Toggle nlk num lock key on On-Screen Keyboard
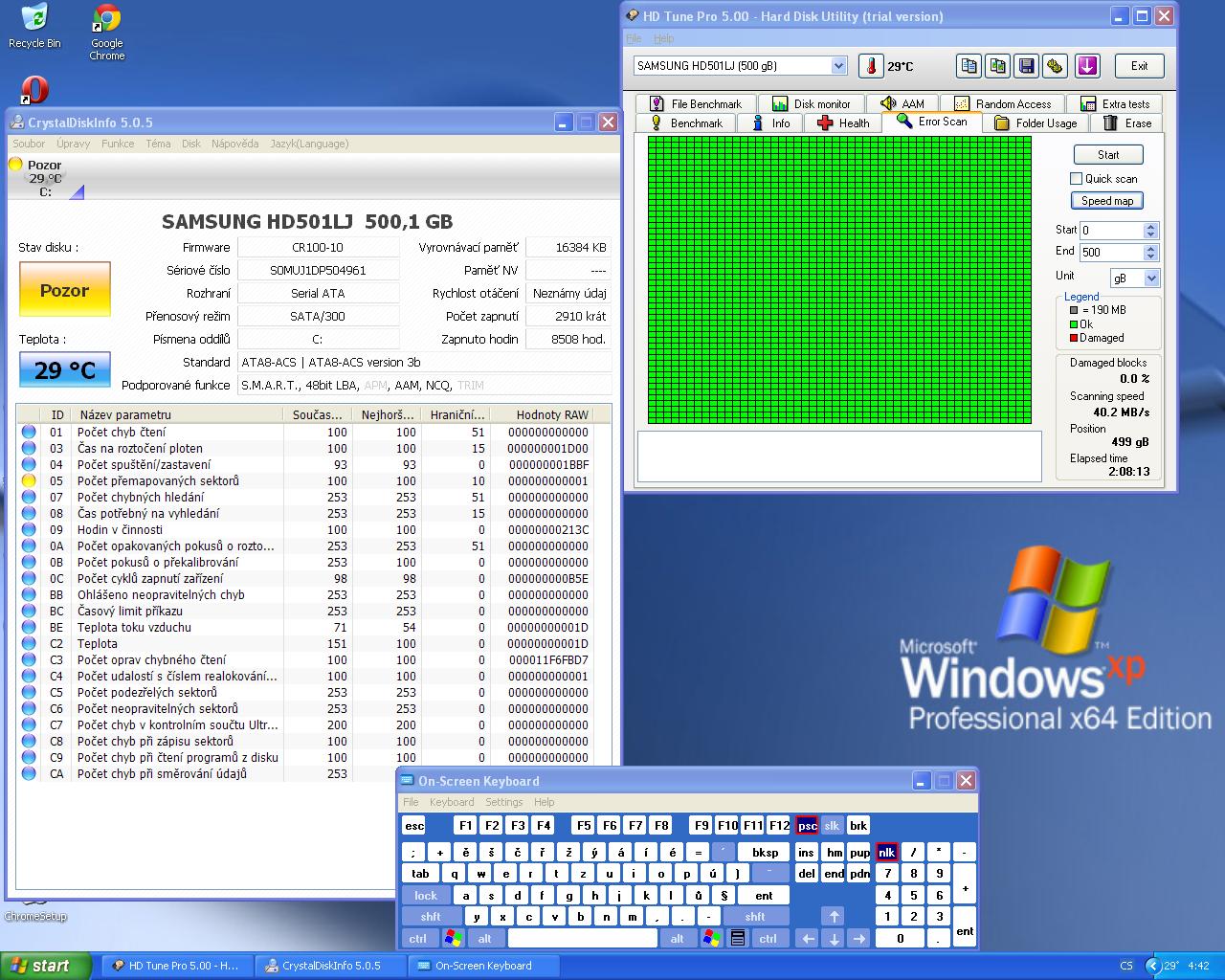Image resolution: width=1225 pixels, height=980 pixels. 886,852
